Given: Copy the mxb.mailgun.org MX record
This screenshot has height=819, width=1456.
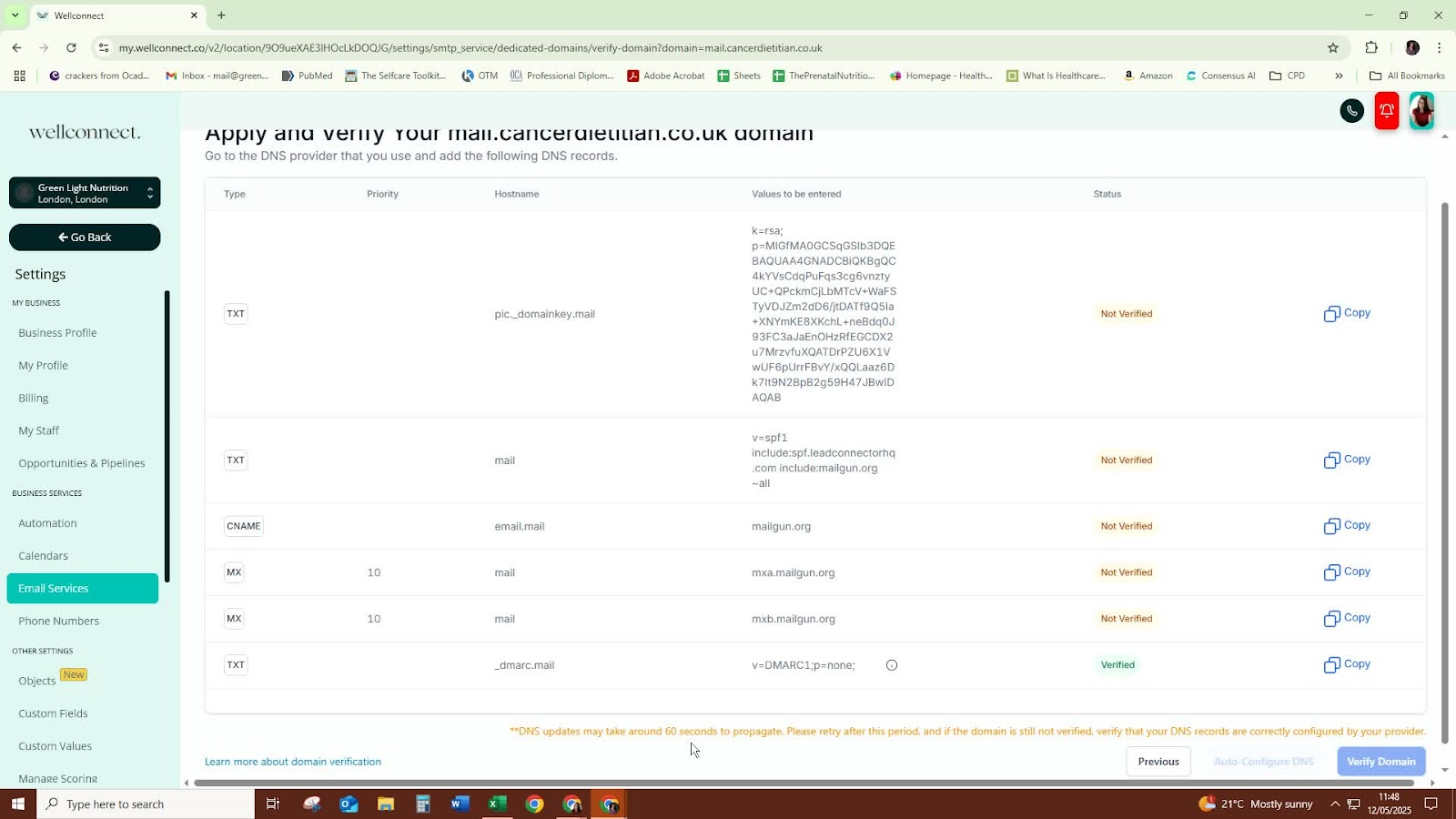Looking at the screenshot, I should pyautogui.click(x=1347, y=618).
